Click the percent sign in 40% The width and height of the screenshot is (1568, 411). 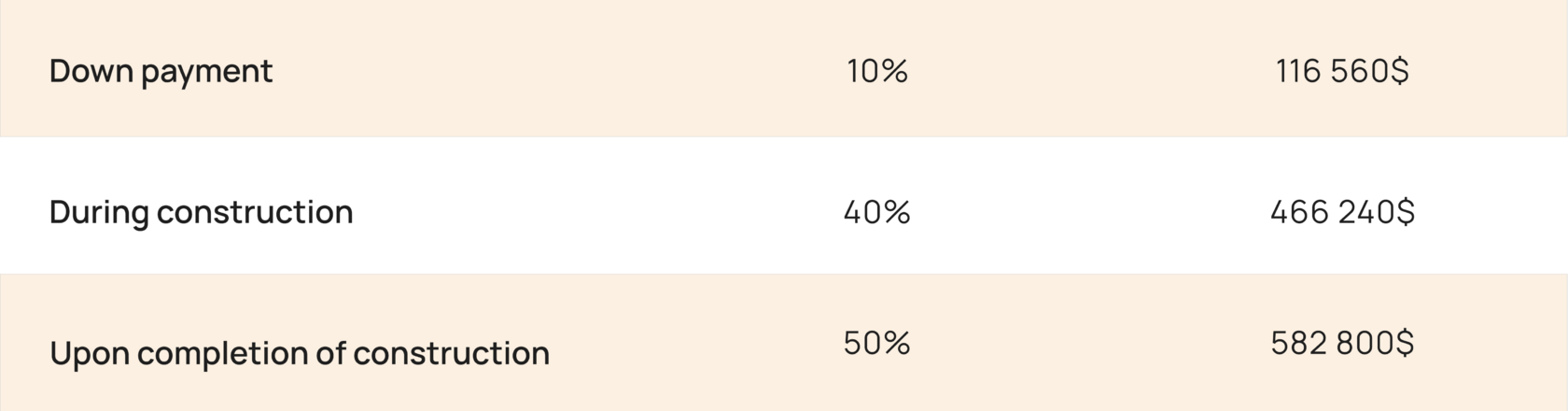(898, 212)
